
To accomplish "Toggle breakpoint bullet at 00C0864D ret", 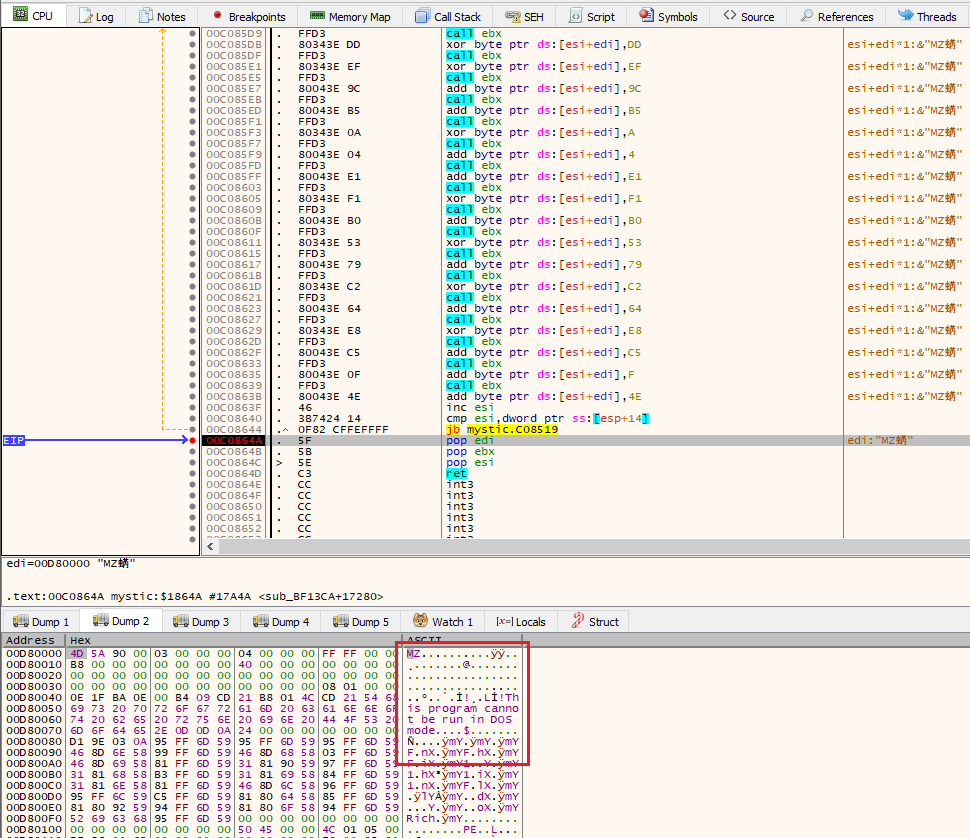I will (x=192, y=473).
